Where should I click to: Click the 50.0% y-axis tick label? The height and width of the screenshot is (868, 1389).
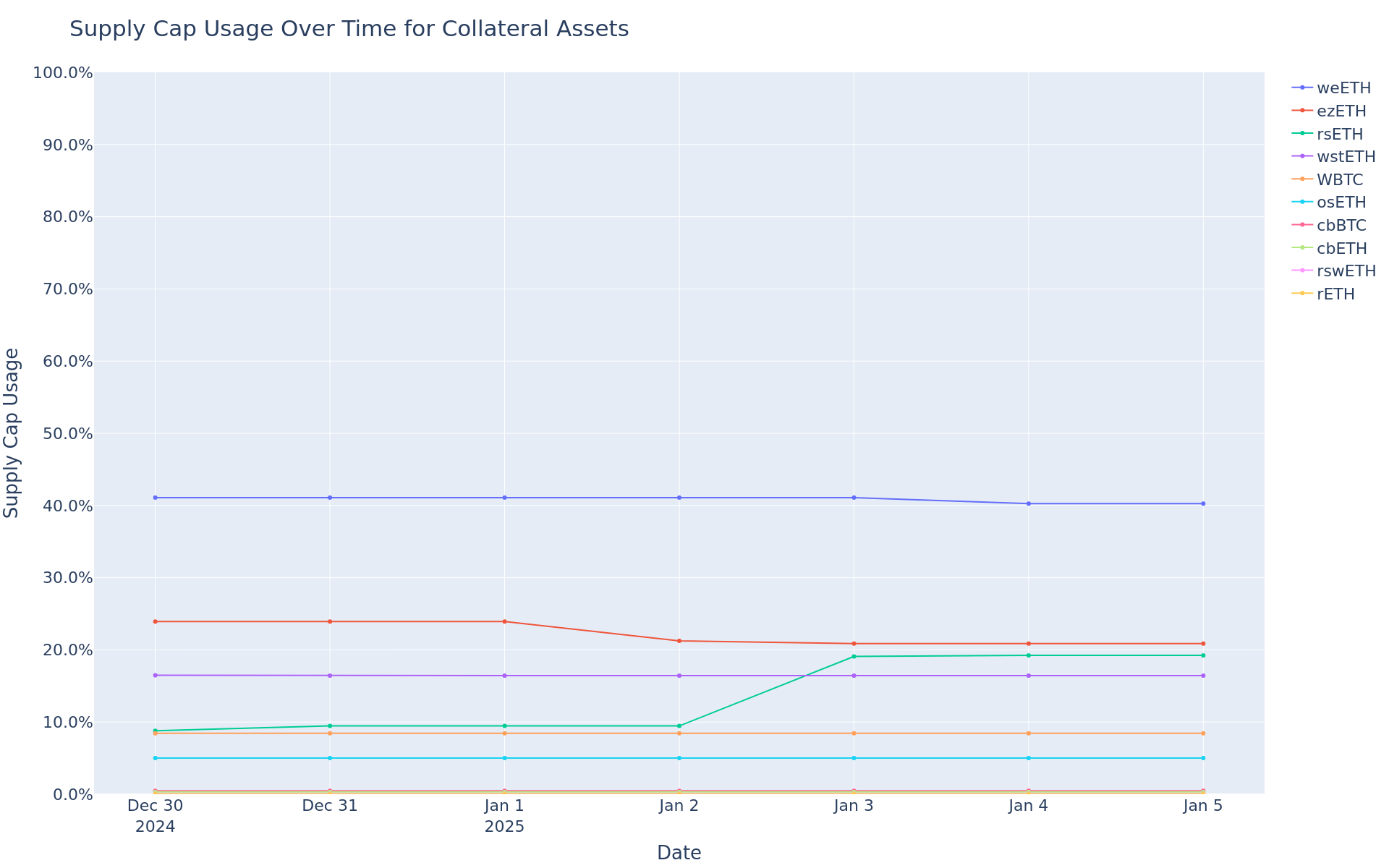pos(63,434)
